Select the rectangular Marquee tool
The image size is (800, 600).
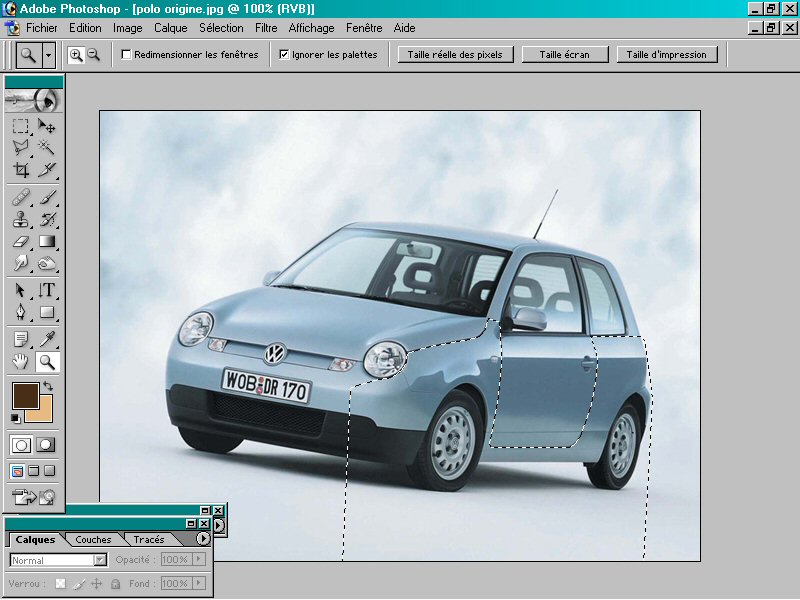pyautogui.click(x=20, y=126)
